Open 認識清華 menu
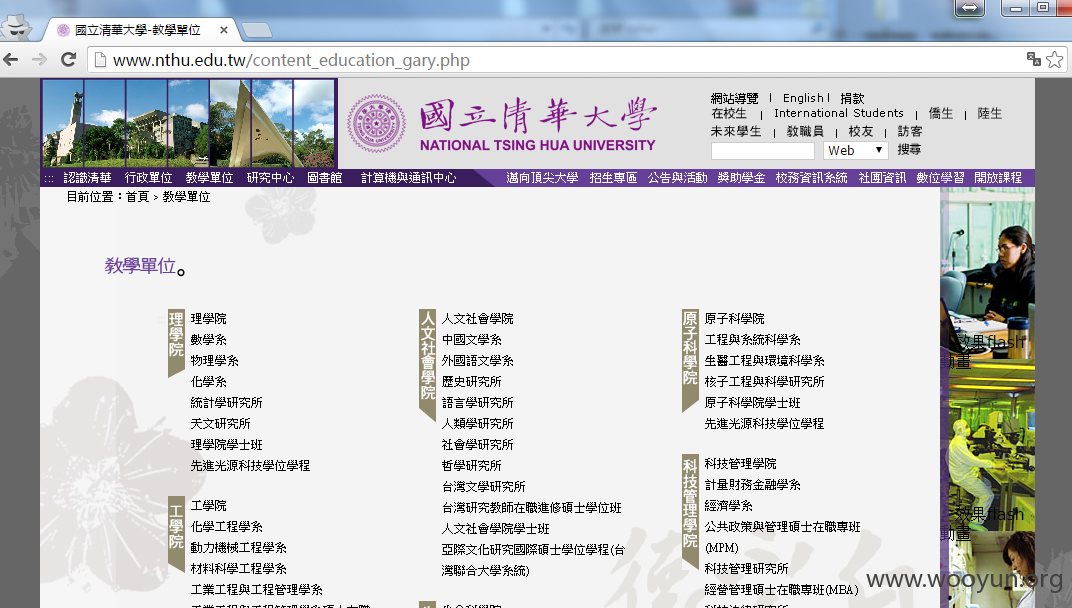The image size is (1072, 608). [87, 178]
